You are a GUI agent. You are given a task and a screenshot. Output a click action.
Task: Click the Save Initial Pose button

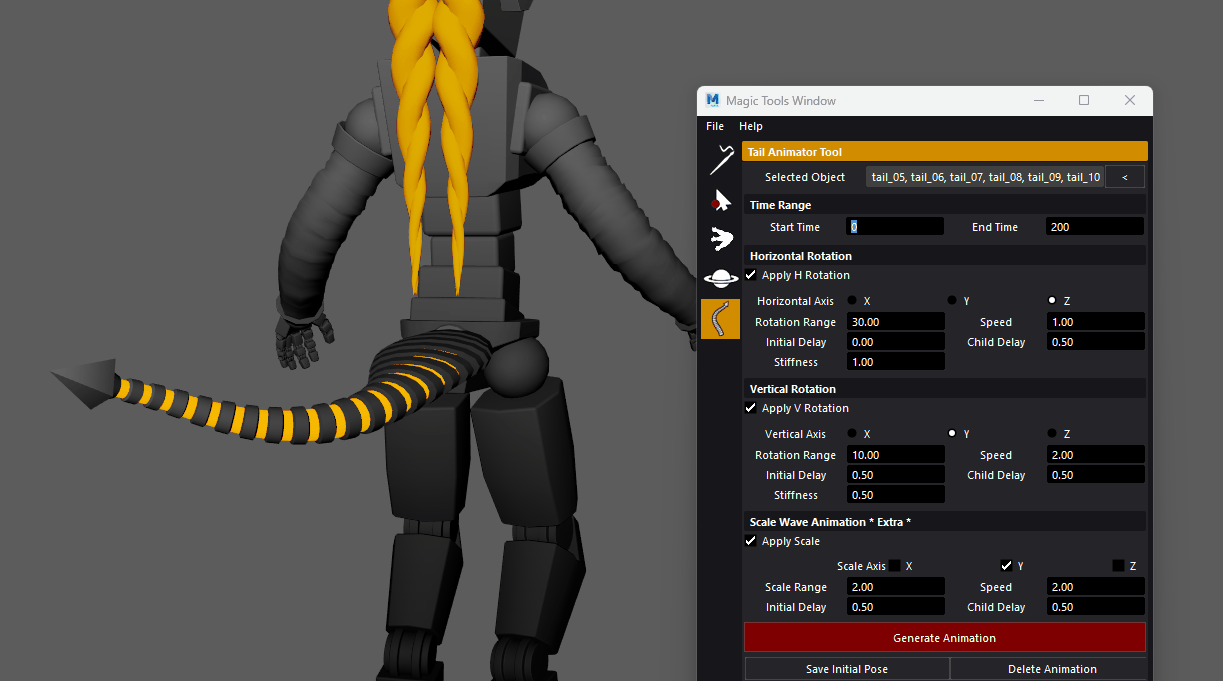846,668
